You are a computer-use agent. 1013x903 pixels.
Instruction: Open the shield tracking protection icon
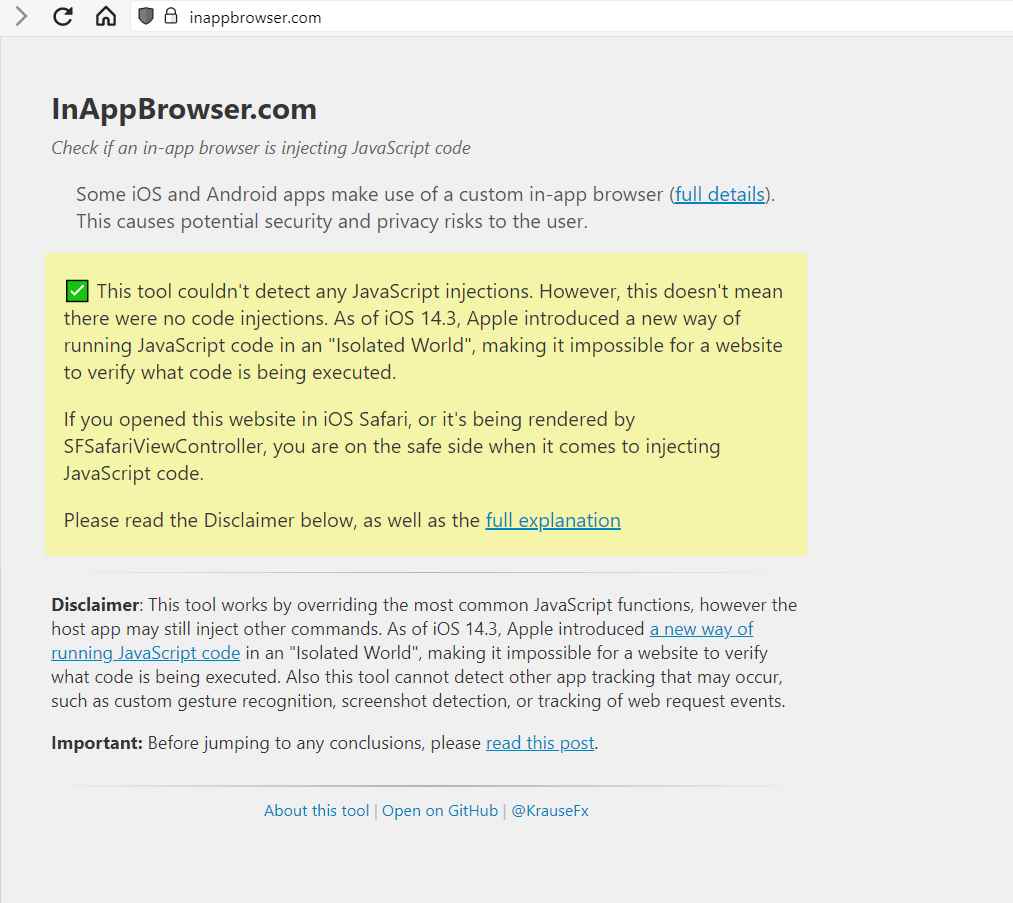click(146, 17)
